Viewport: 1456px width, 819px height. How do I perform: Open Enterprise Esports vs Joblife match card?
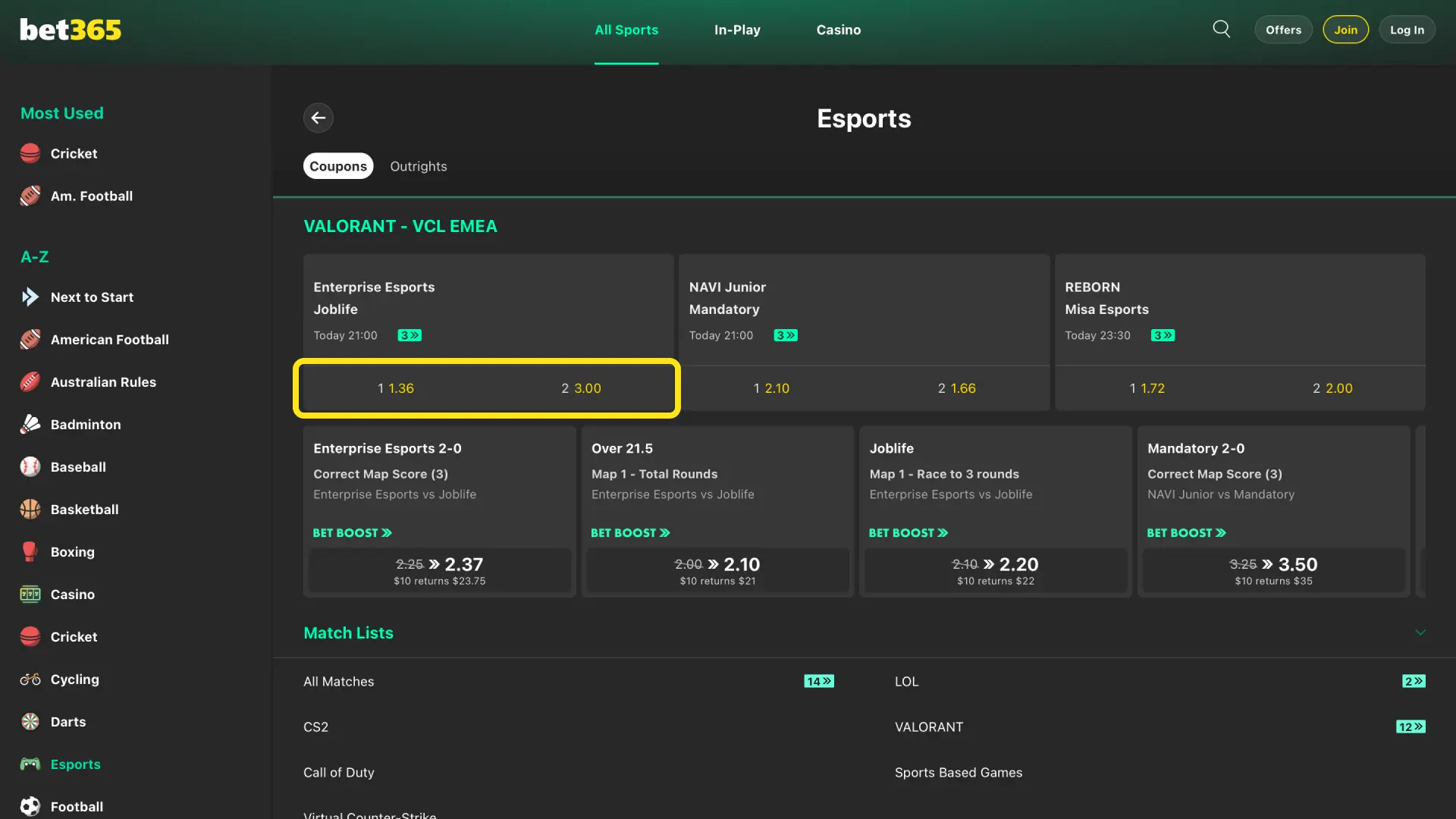488,309
